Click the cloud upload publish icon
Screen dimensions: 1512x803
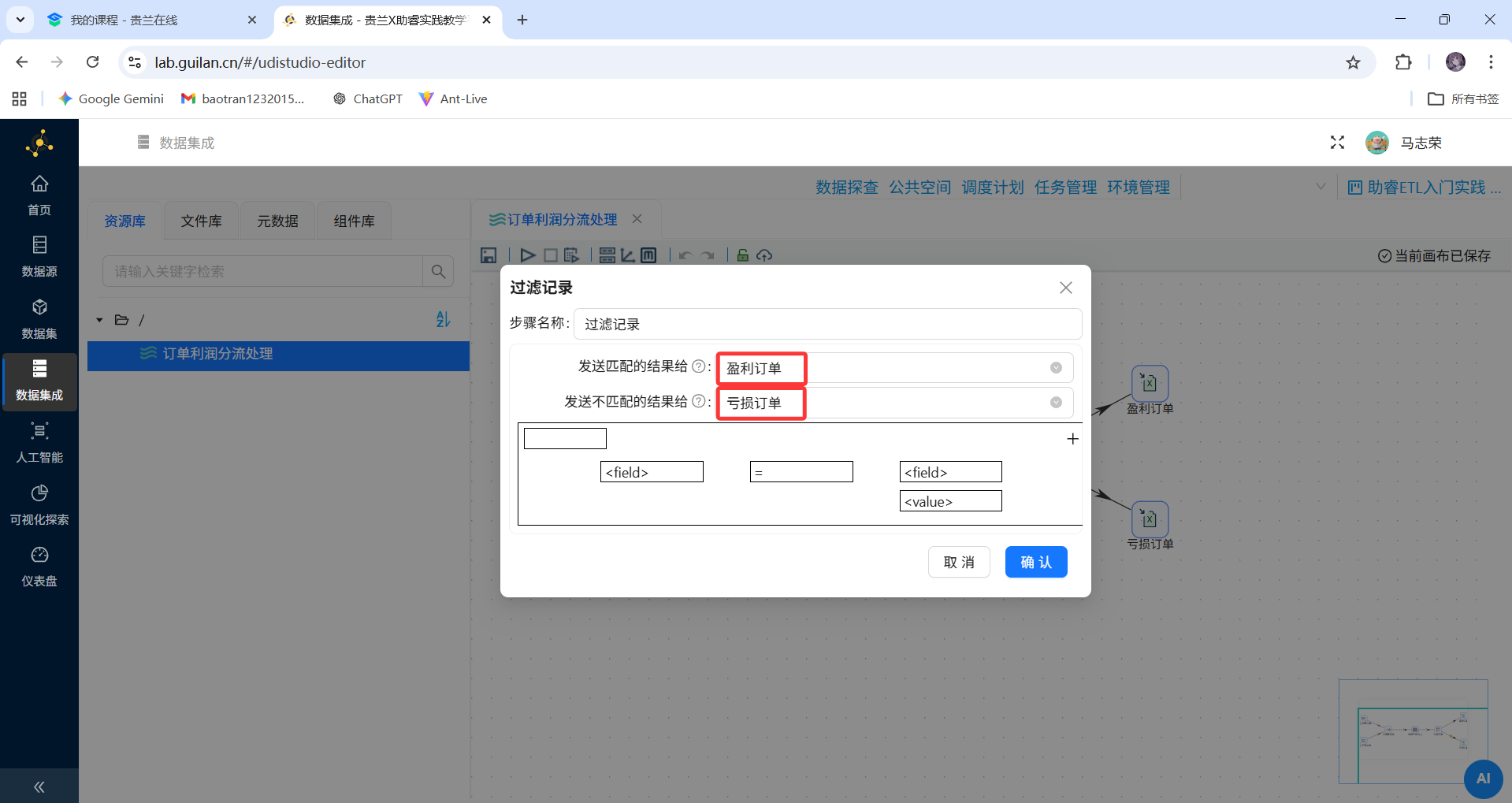(x=764, y=255)
